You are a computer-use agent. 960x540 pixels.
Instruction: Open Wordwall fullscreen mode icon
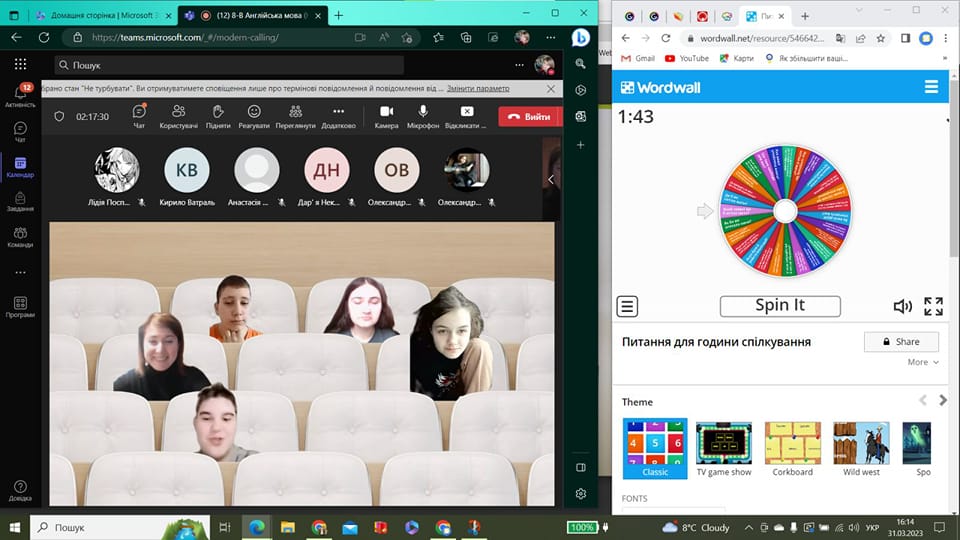(933, 306)
